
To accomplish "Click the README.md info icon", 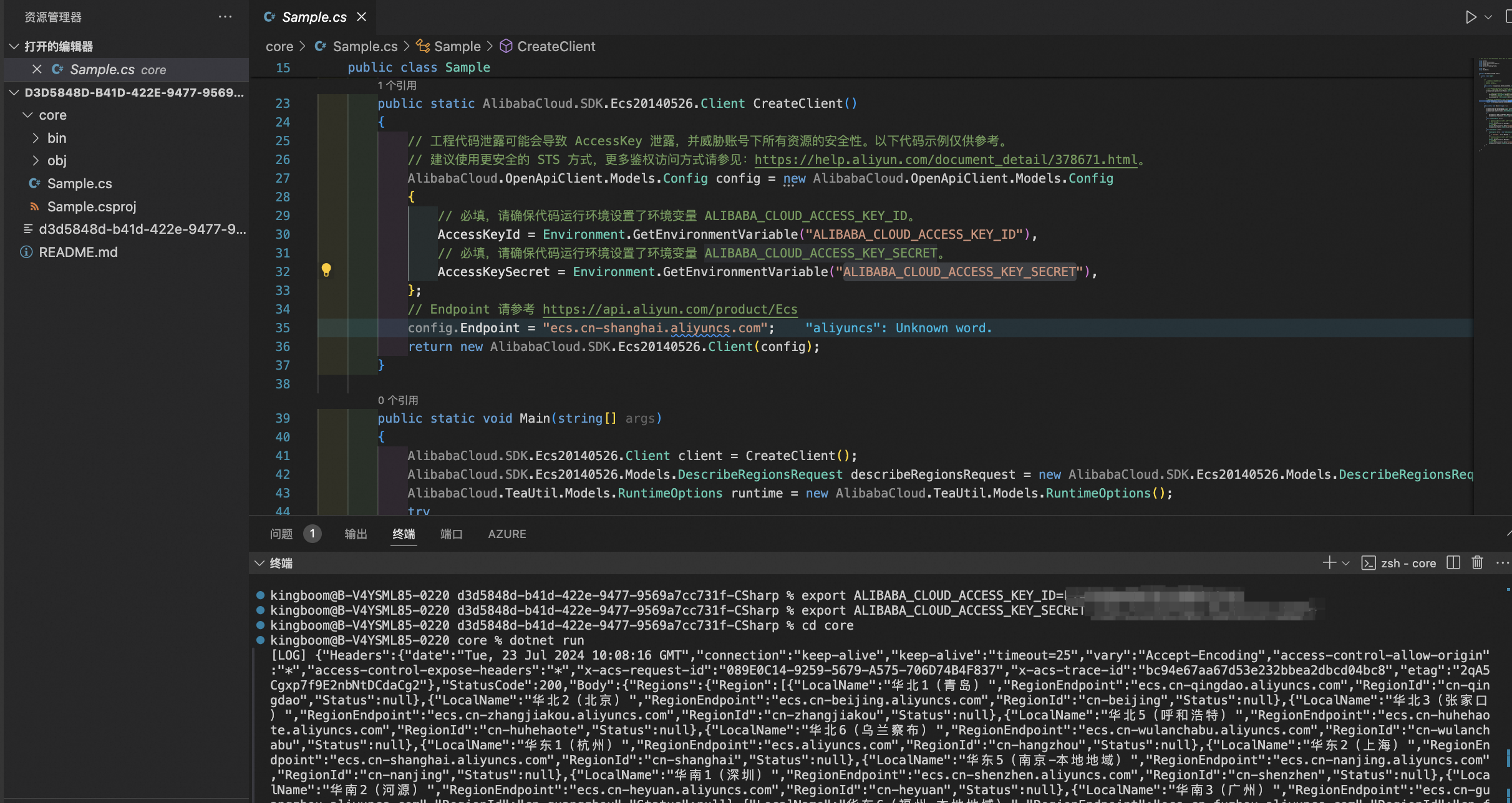I will click(x=26, y=252).
